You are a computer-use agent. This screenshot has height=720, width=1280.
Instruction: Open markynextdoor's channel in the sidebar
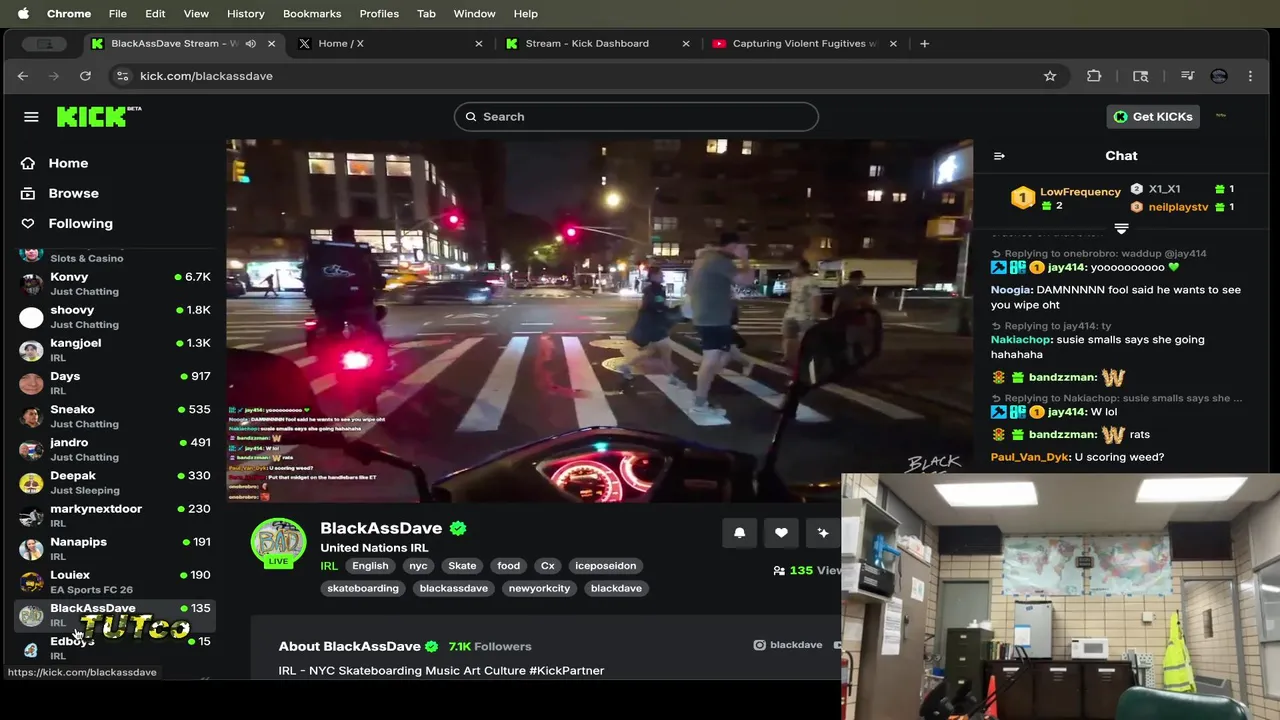click(115, 515)
